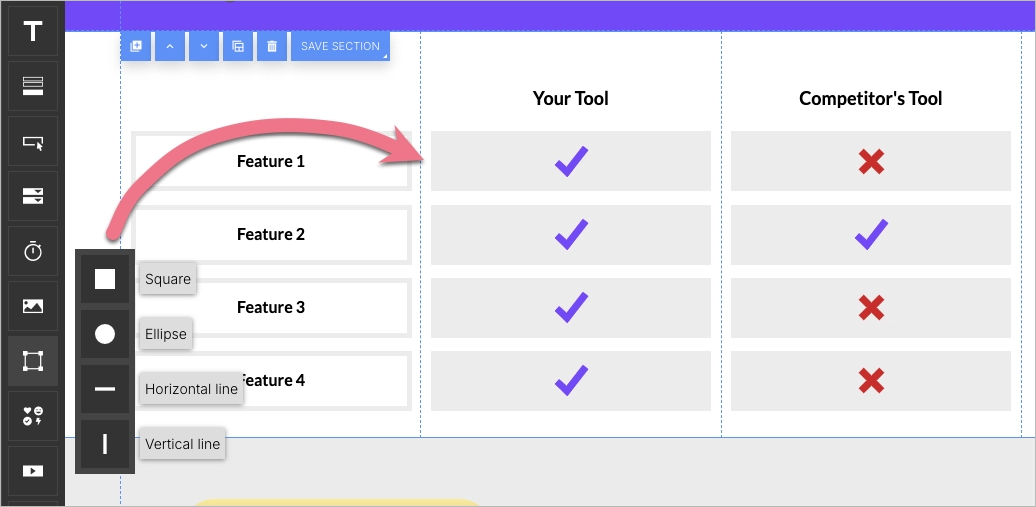Open the icons and emojis element
This screenshot has height=507, width=1036.
(x=33, y=416)
